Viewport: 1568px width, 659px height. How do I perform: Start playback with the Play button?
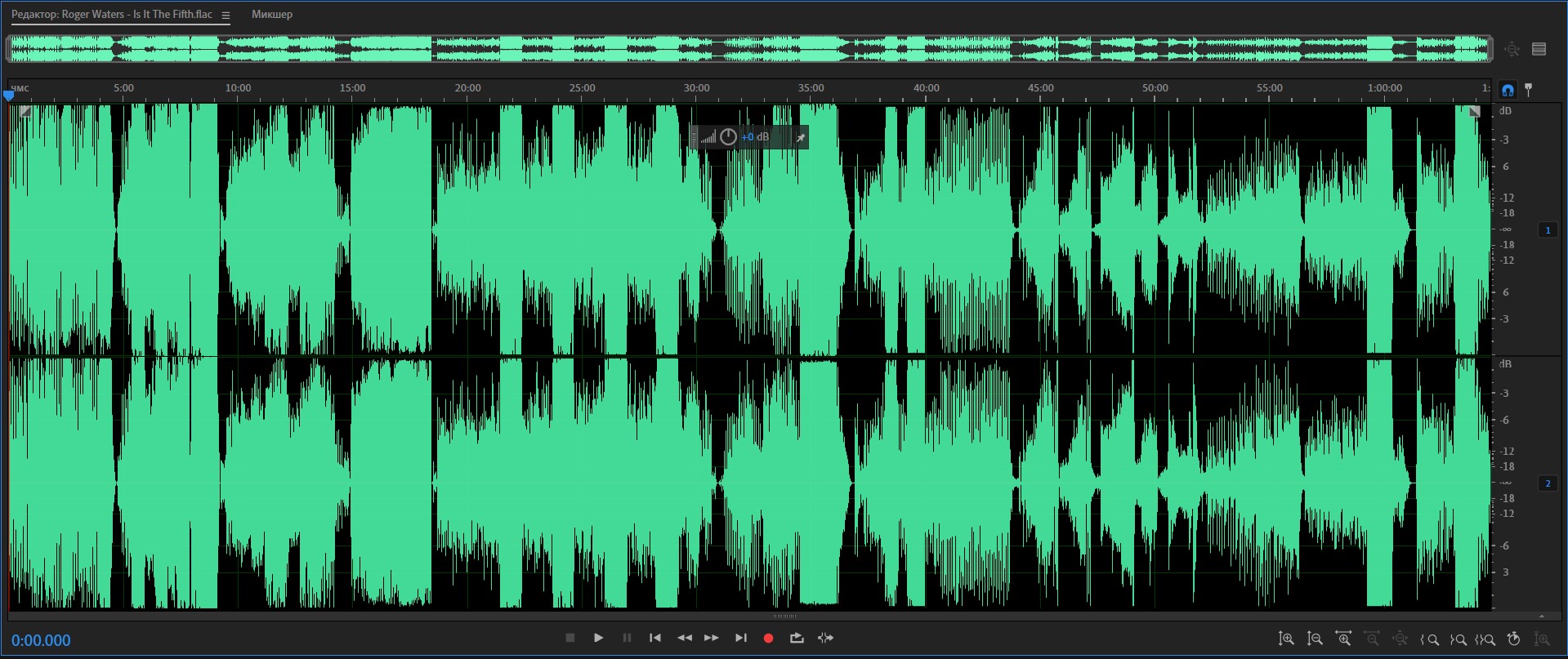[598, 638]
